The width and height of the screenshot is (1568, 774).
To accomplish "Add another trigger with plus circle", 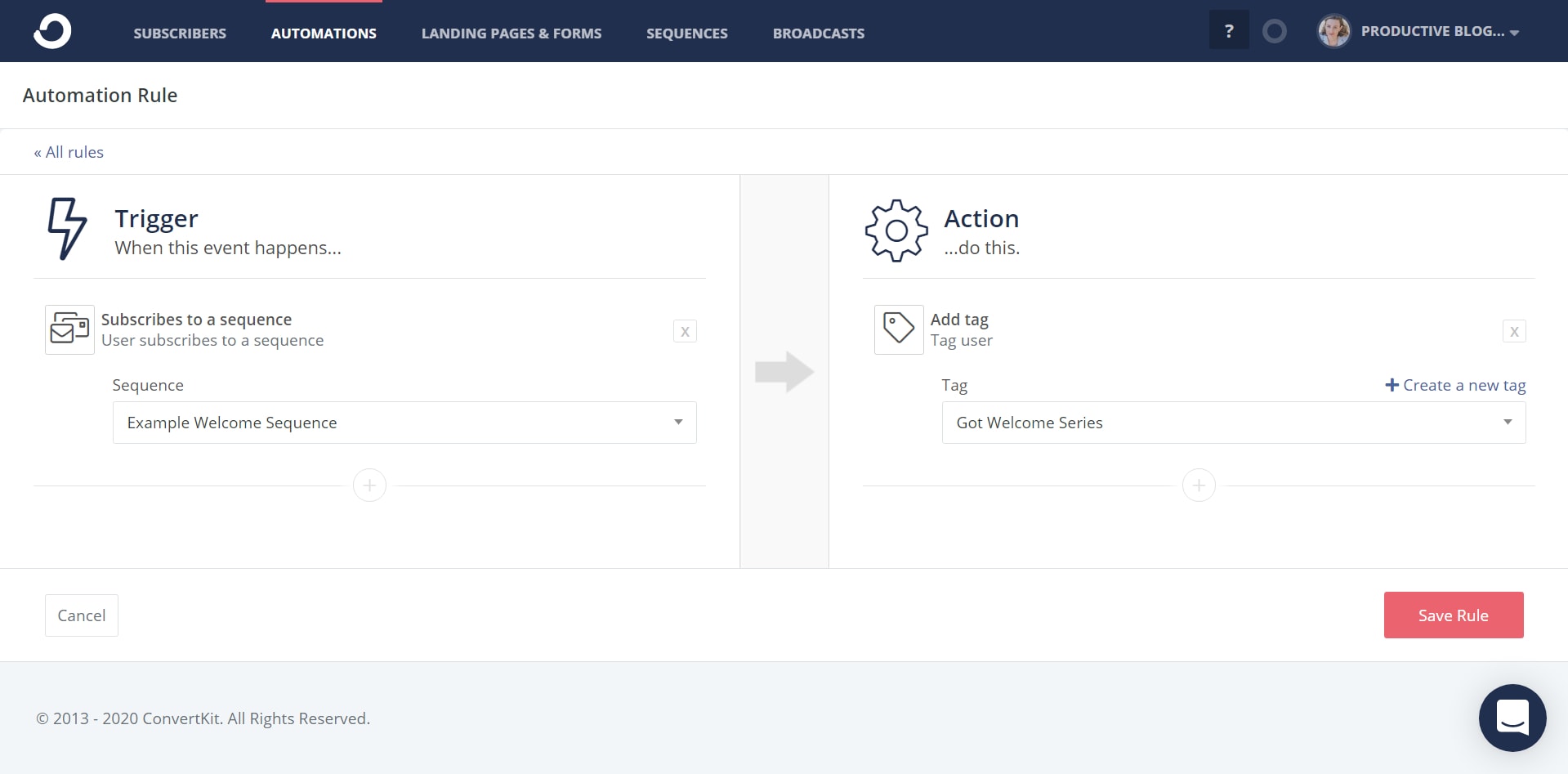I will pyautogui.click(x=369, y=485).
